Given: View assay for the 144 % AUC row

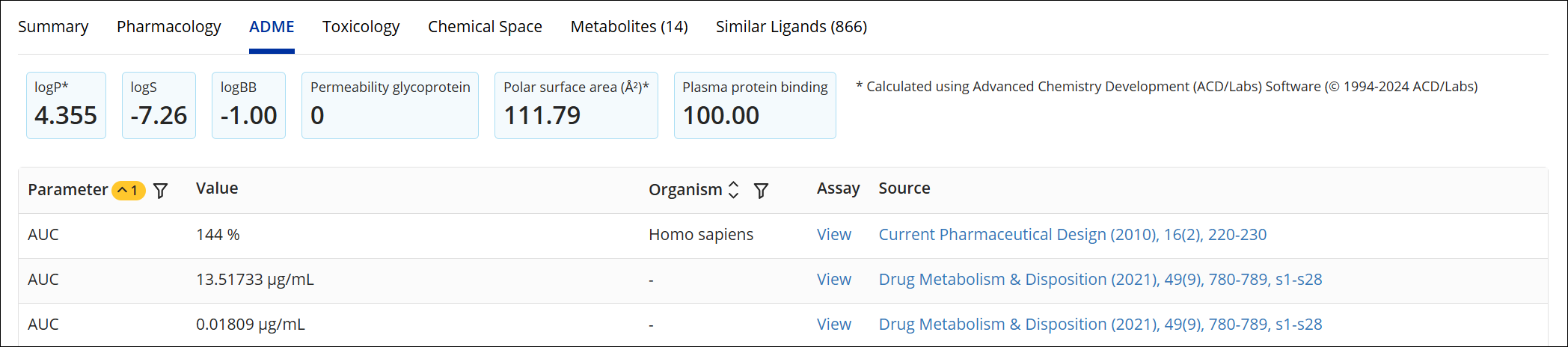Looking at the screenshot, I should click(x=833, y=235).
